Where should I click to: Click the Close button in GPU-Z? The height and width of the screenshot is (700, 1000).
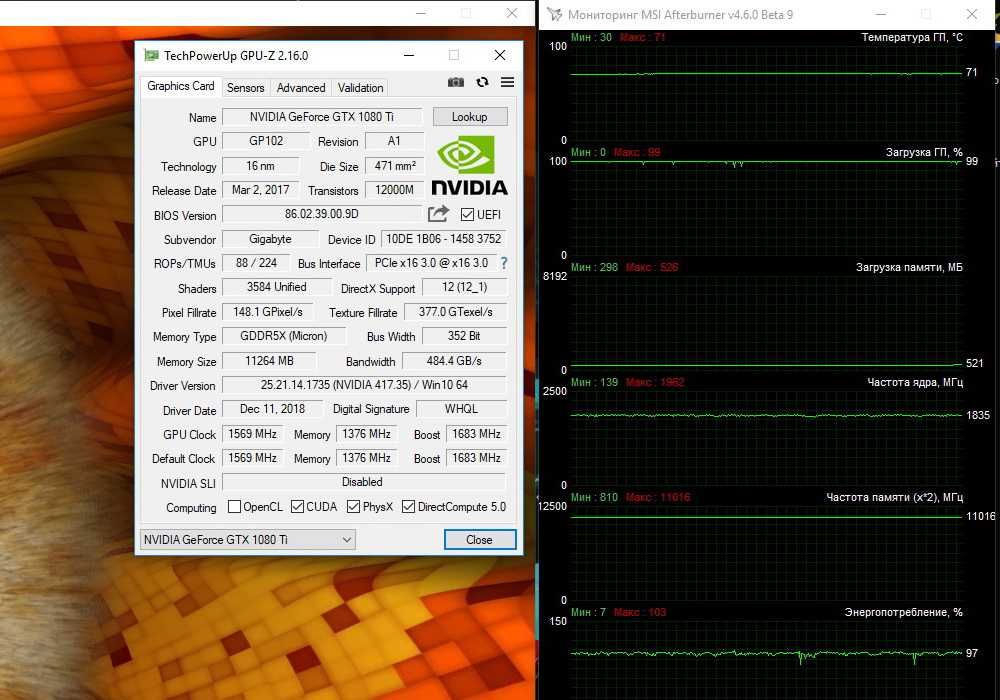point(480,539)
